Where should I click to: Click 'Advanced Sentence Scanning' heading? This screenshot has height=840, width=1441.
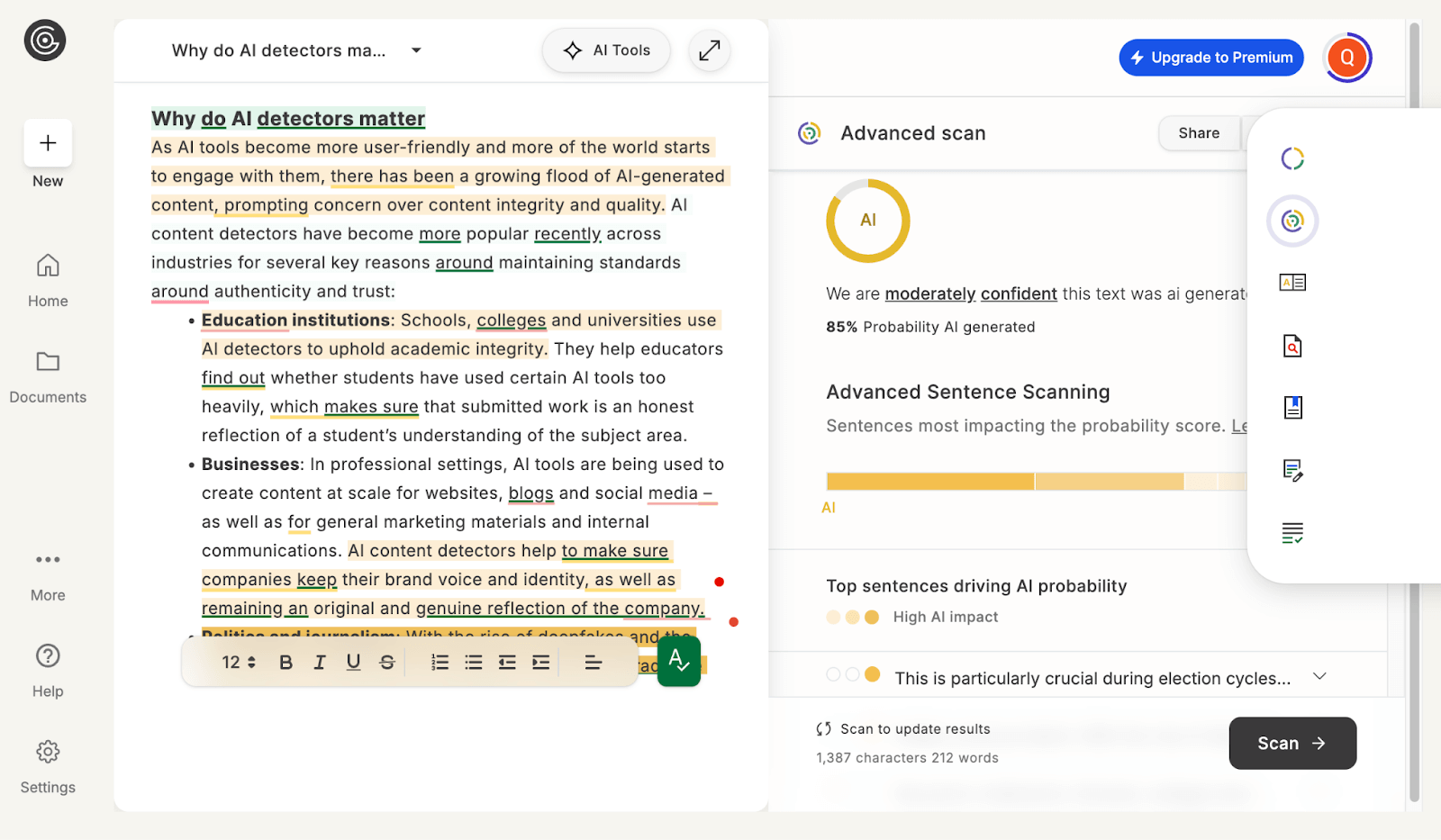(968, 392)
